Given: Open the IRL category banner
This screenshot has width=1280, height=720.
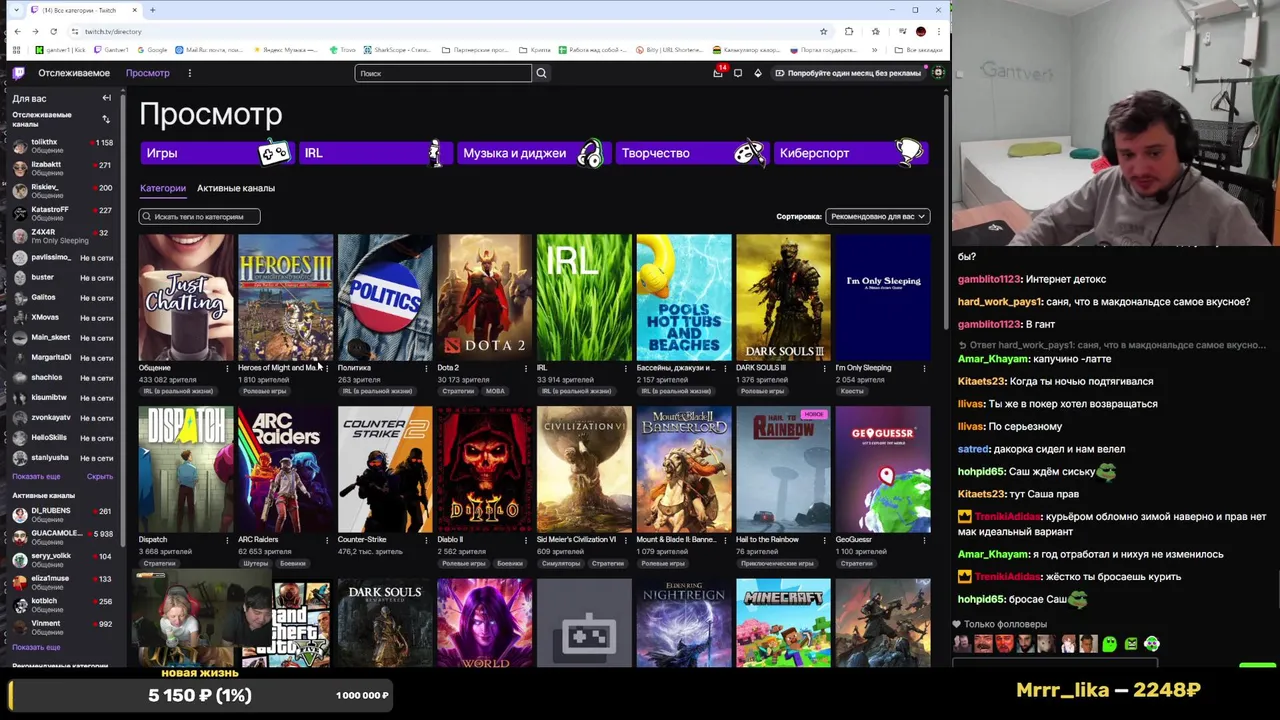Looking at the screenshot, I should click(375, 153).
